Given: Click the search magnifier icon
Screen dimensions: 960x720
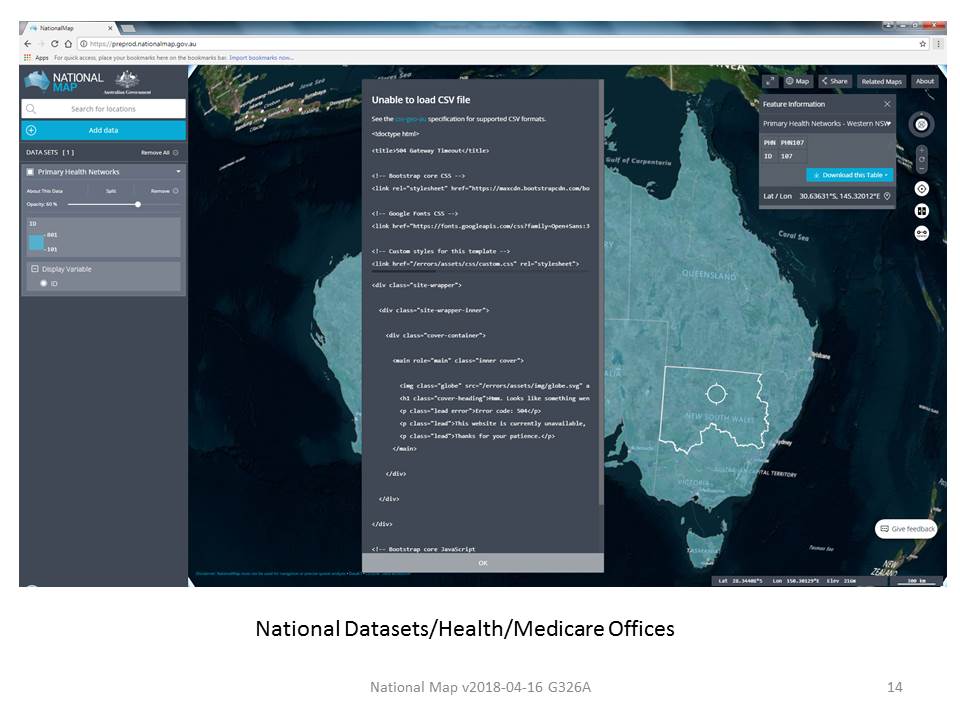Looking at the screenshot, I should tap(31, 109).
